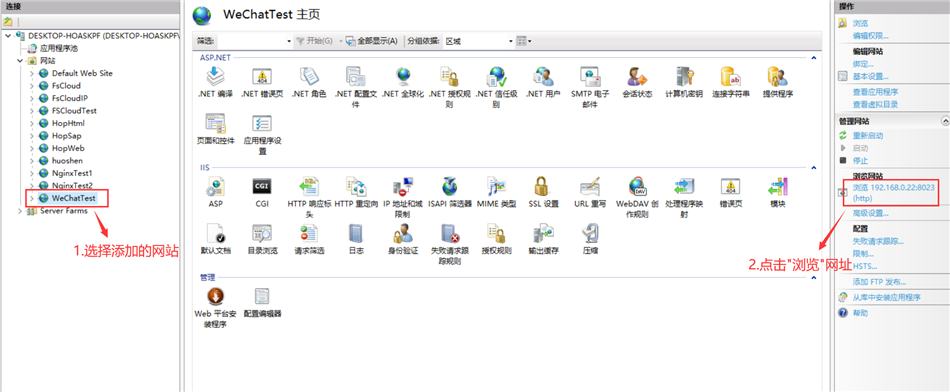This screenshot has width=950, height=392.
Task: Open the IP 地址和域限制 icon
Action: (403, 186)
